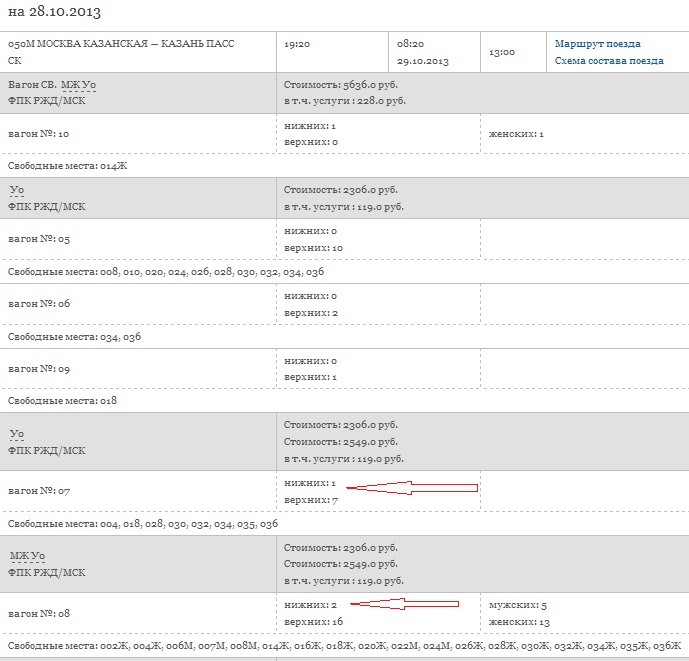
Task: Click the departure time 19:20
Action: click(296, 45)
